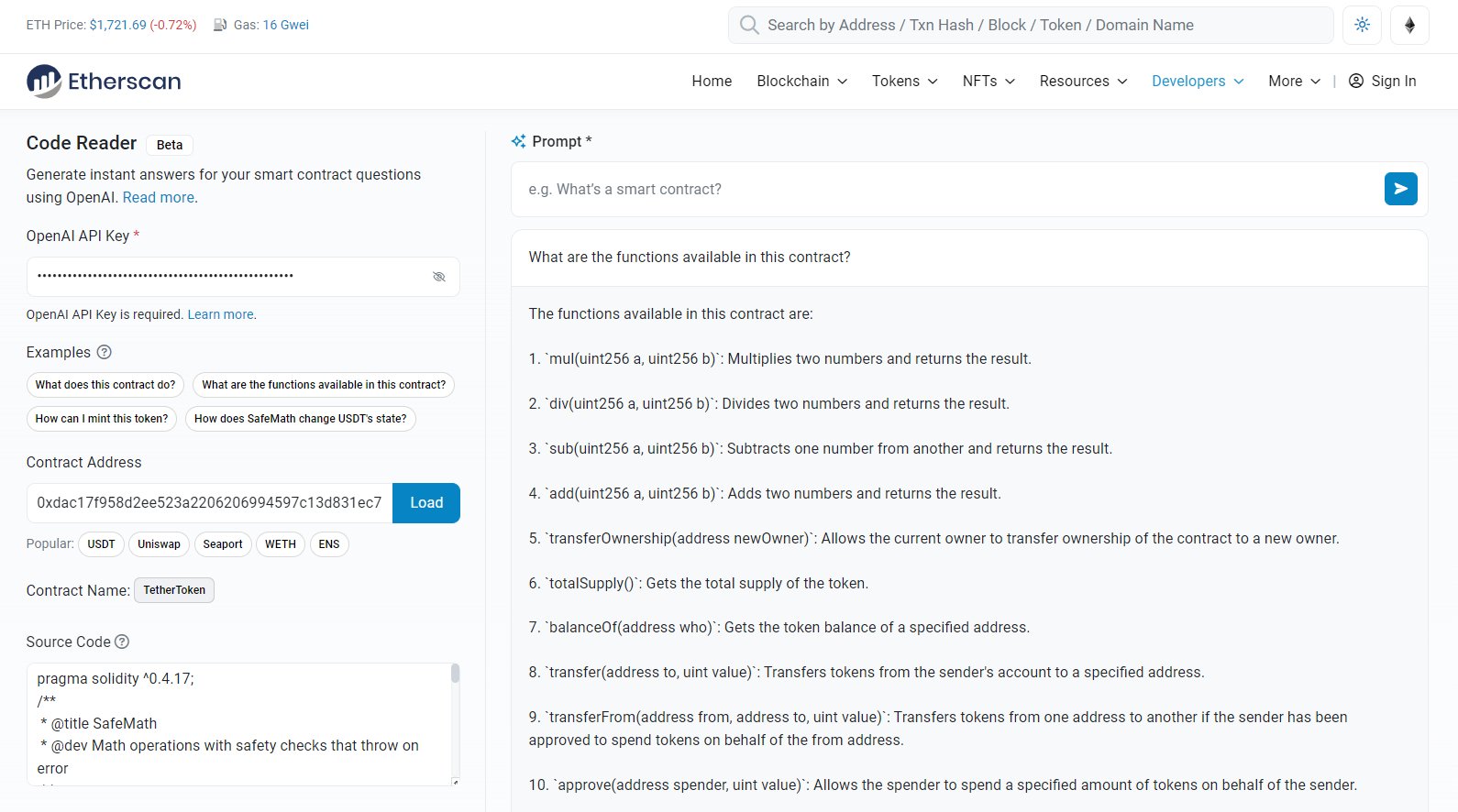Click the Etherscan logo icon
The image size is (1458, 812).
pyautogui.click(x=43, y=82)
